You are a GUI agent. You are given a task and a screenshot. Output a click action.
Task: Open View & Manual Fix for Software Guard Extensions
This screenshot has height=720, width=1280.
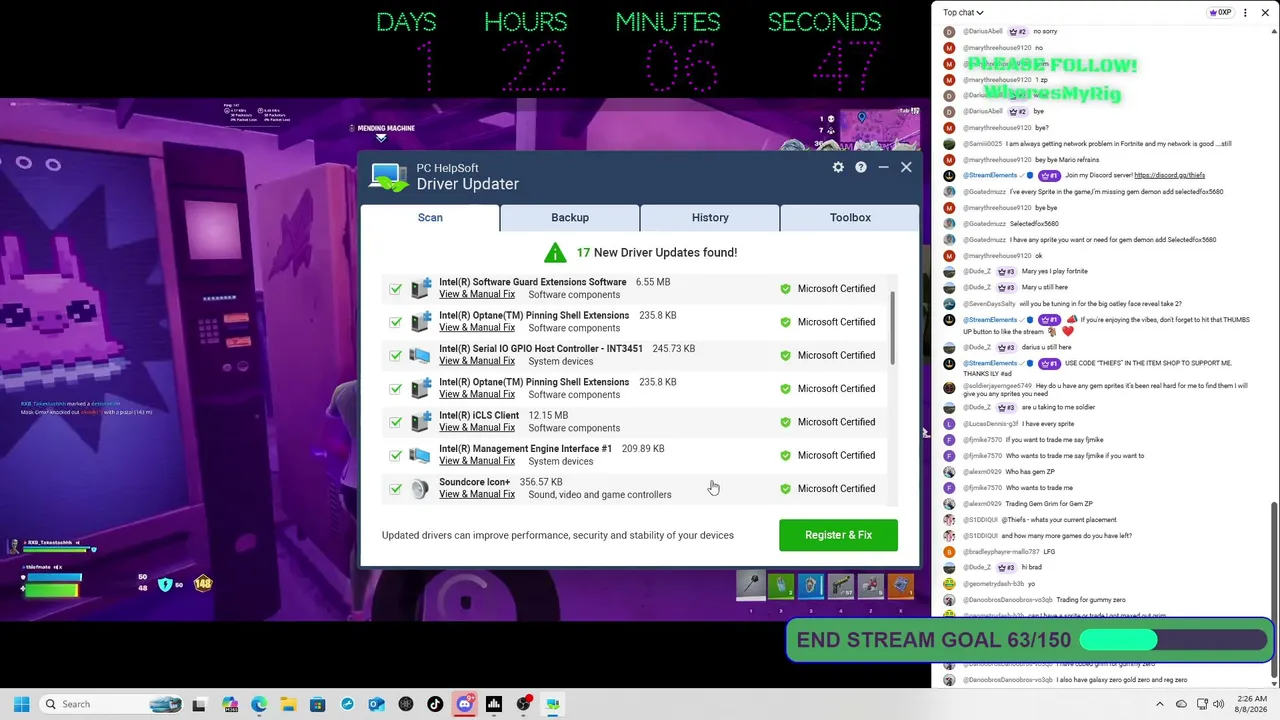477,295
